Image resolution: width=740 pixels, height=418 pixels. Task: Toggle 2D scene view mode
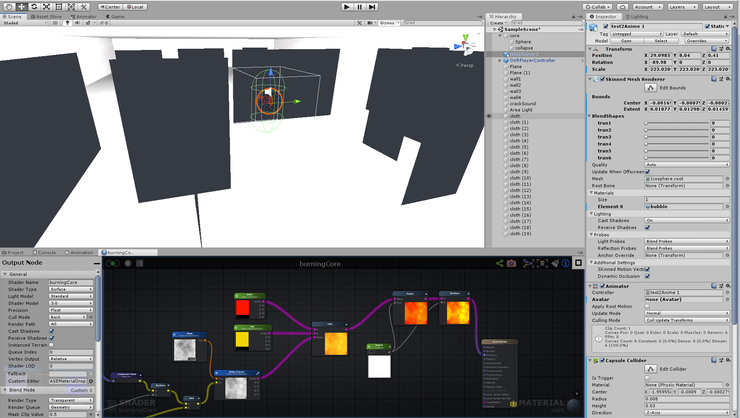click(55, 22)
